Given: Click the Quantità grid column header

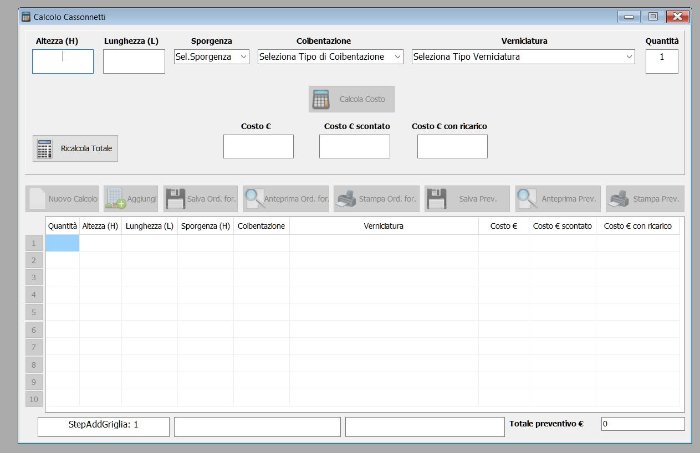Looking at the screenshot, I should tap(62, 226).
